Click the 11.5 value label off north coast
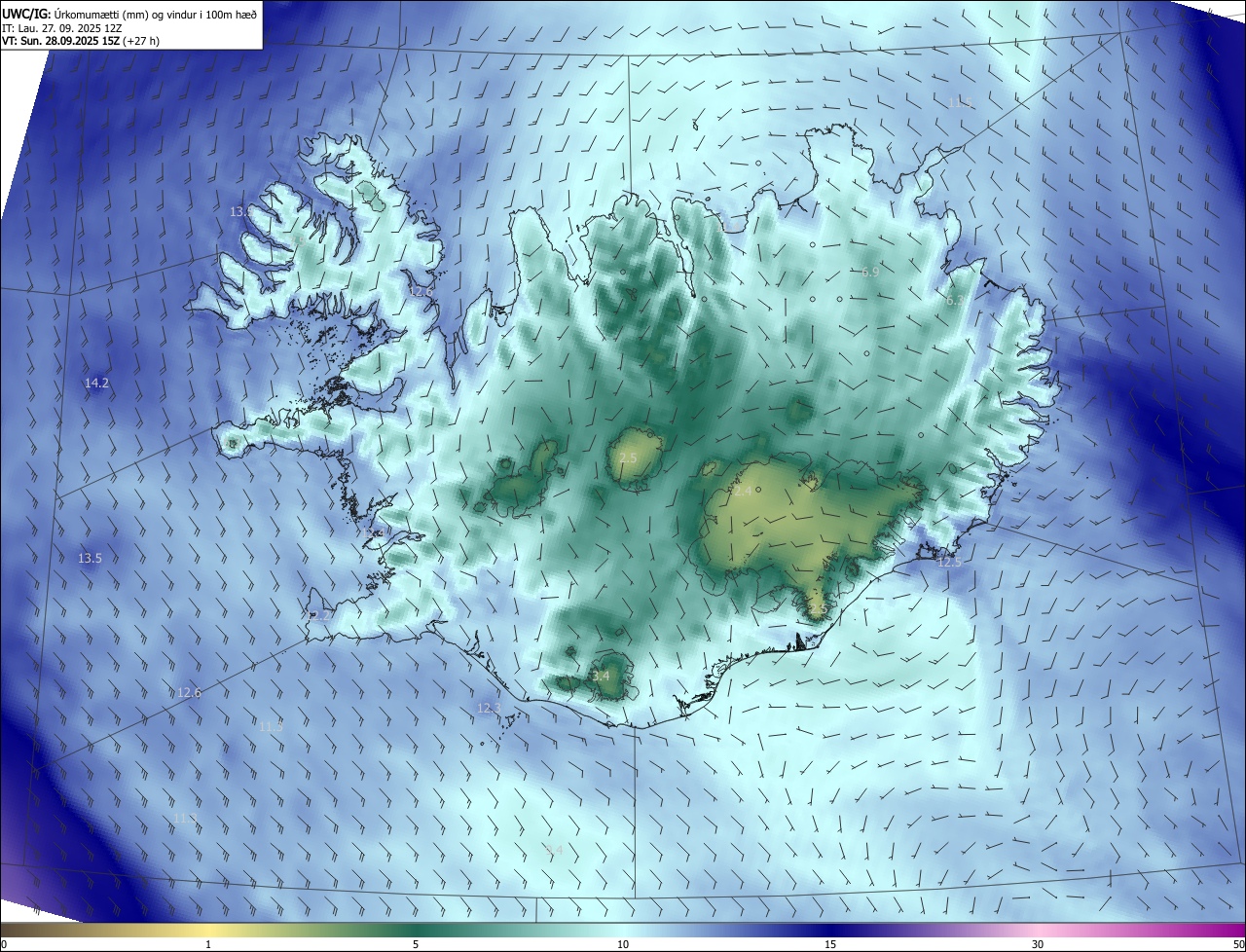 click(x=960, y=102)
